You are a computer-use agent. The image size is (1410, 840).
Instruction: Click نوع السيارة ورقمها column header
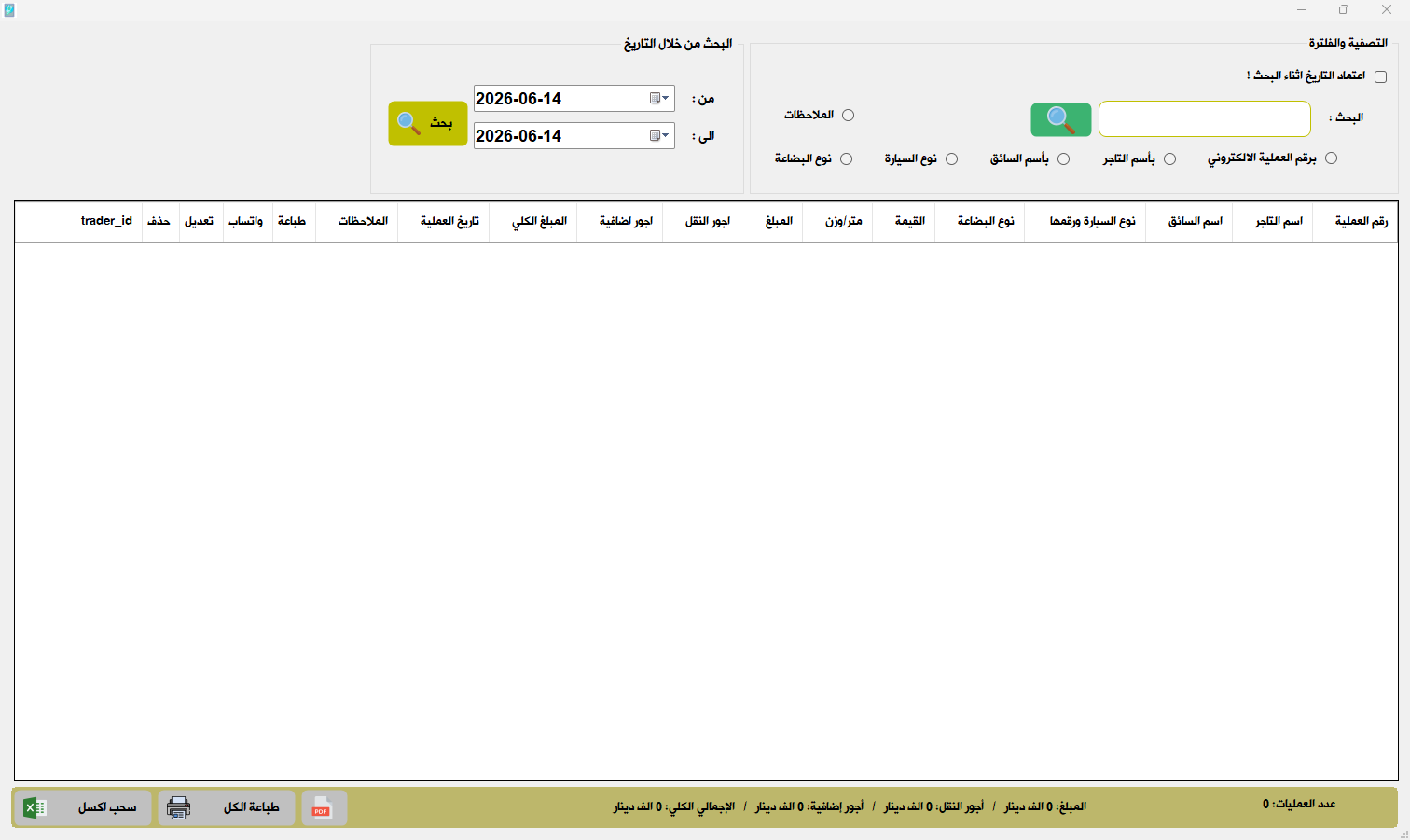tap(1085, 222)
